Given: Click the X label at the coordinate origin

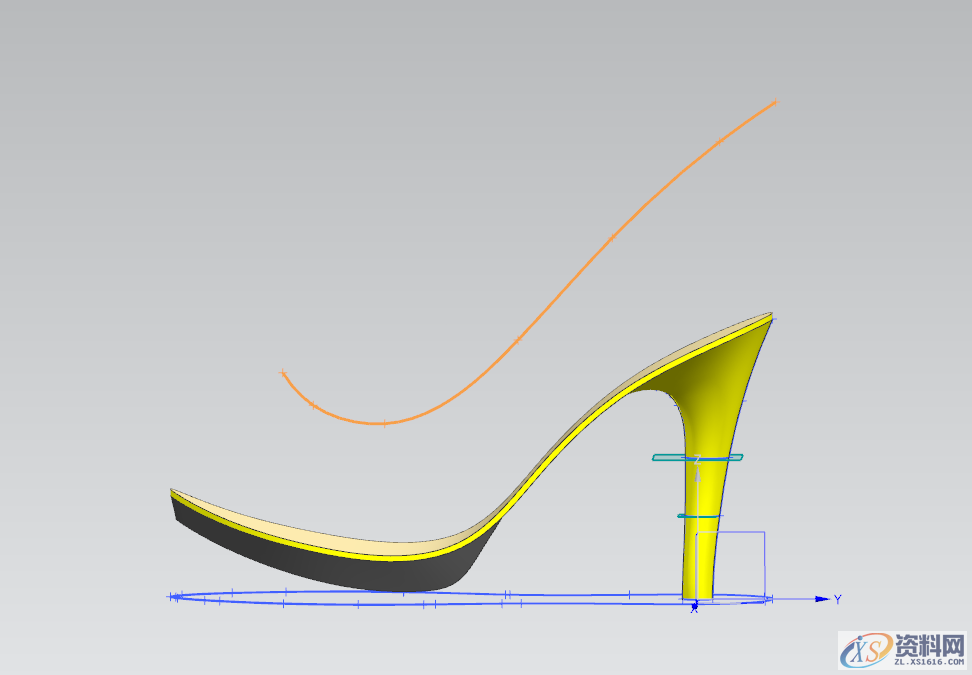Looking at the screenshot, I should click(x=694, y=609).
